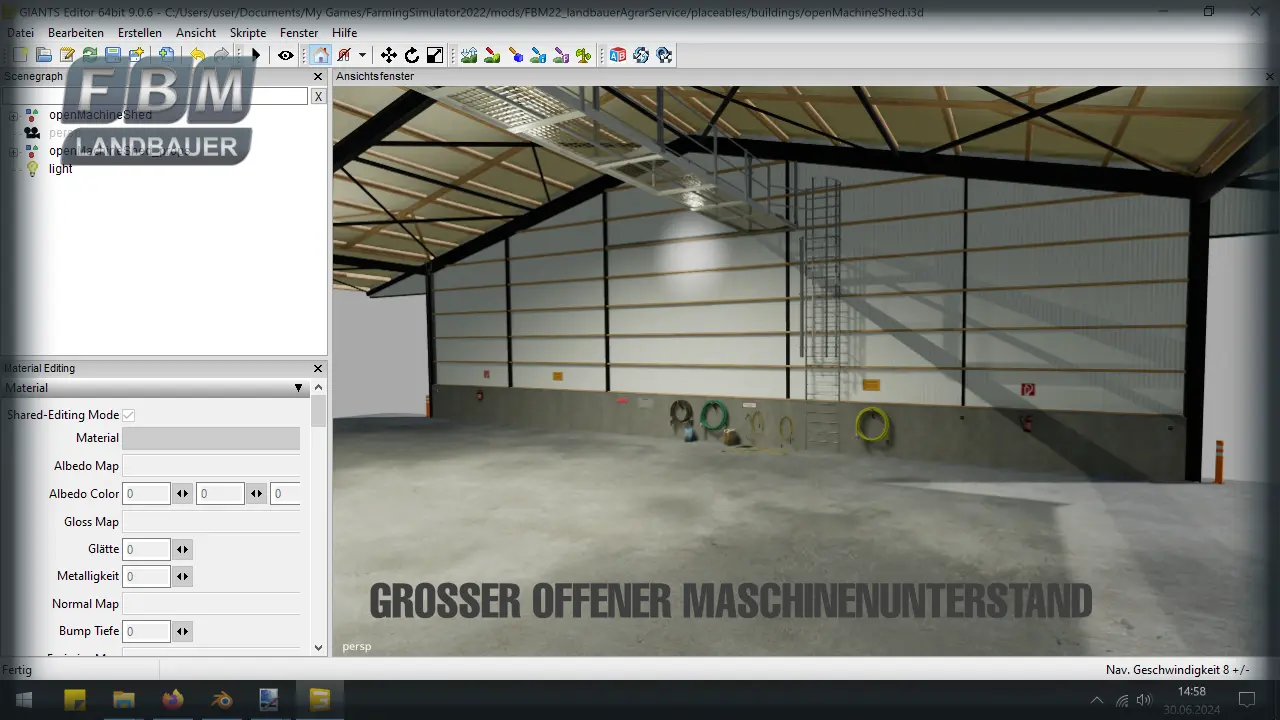Click the last toolbar gear icon
This screenshot has height=720, width=1280.
tap(664, 55)
